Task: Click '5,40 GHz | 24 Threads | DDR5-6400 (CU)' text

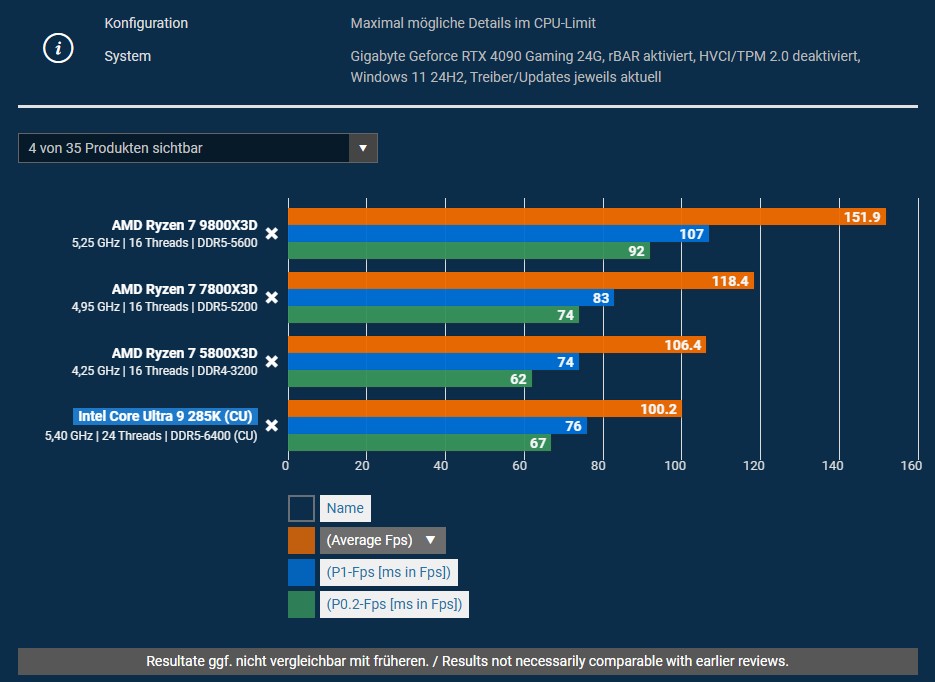Action: coord(151,436)
